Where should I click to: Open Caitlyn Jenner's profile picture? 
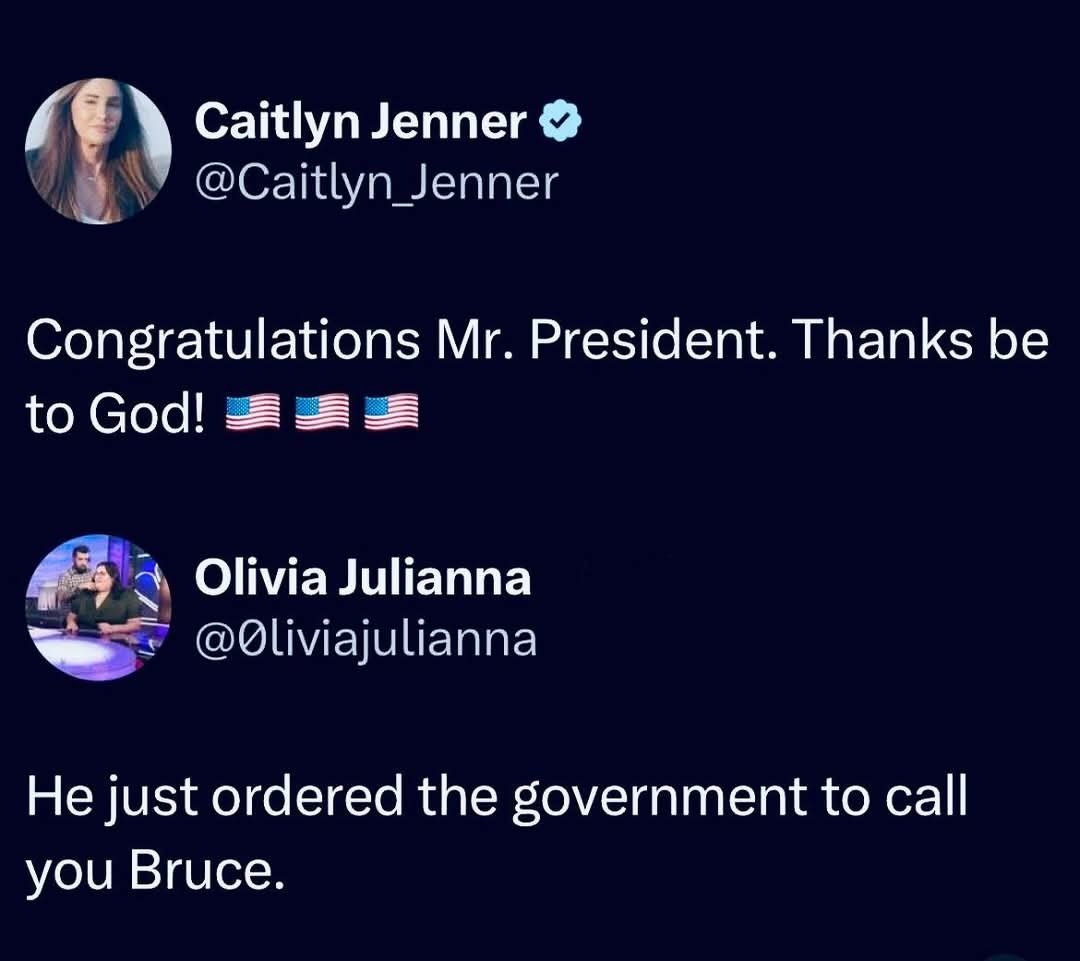98,151
